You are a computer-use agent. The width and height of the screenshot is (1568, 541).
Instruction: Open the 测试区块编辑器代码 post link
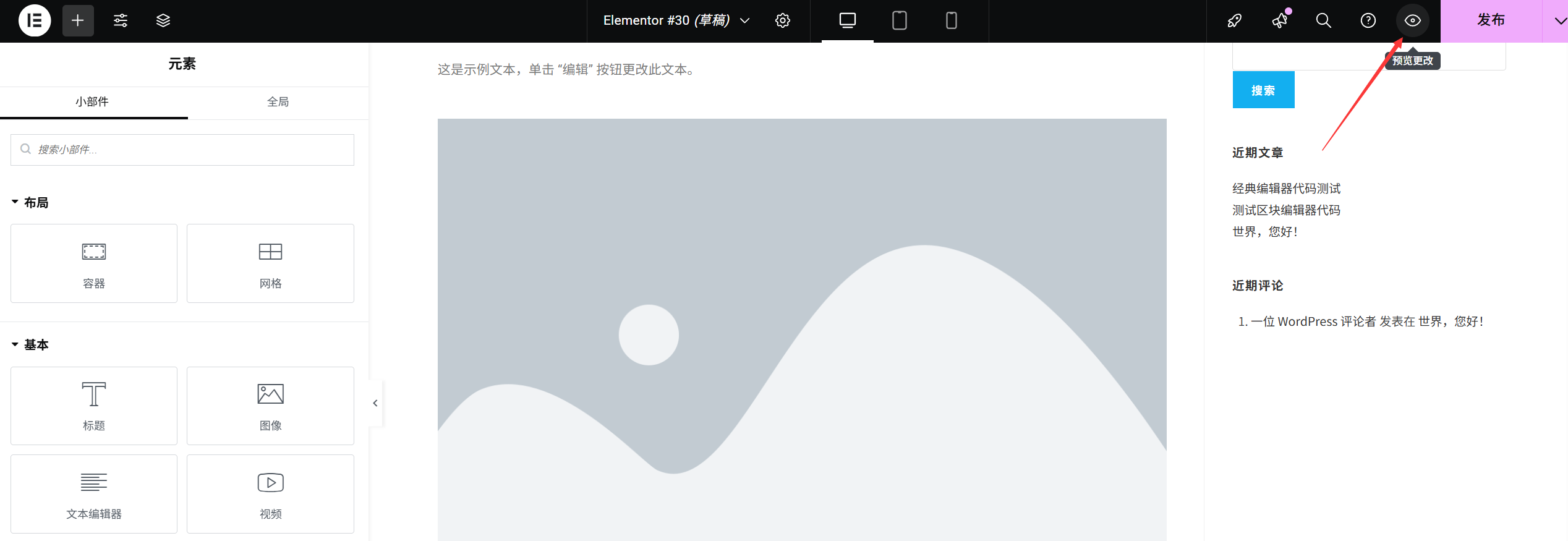[x=1286, y=210]
